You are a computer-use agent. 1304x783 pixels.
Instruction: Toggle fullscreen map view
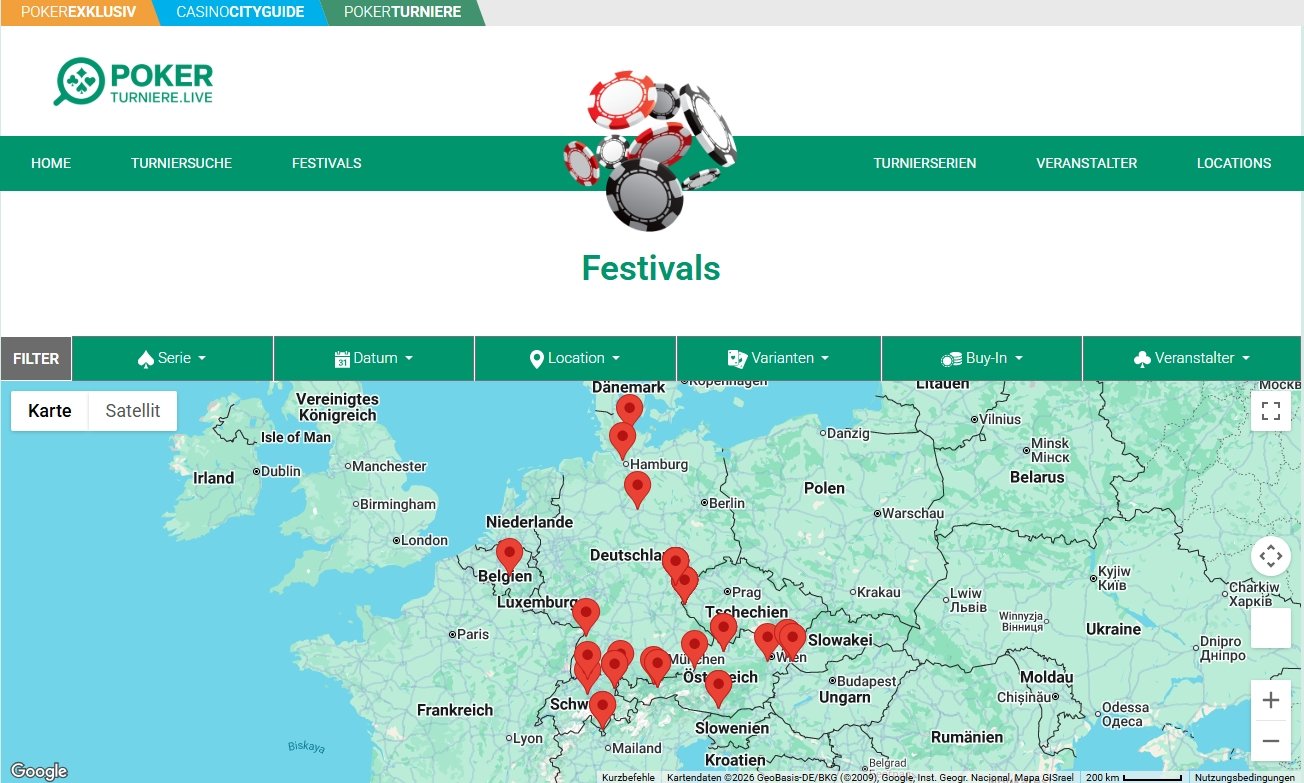(x=1271, y=411)
